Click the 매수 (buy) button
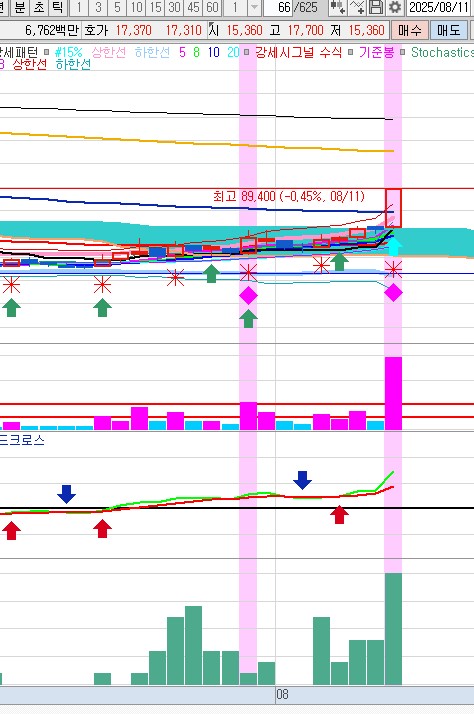The height and width of the screenshot is (714, 474). click(x=409, y=31)
